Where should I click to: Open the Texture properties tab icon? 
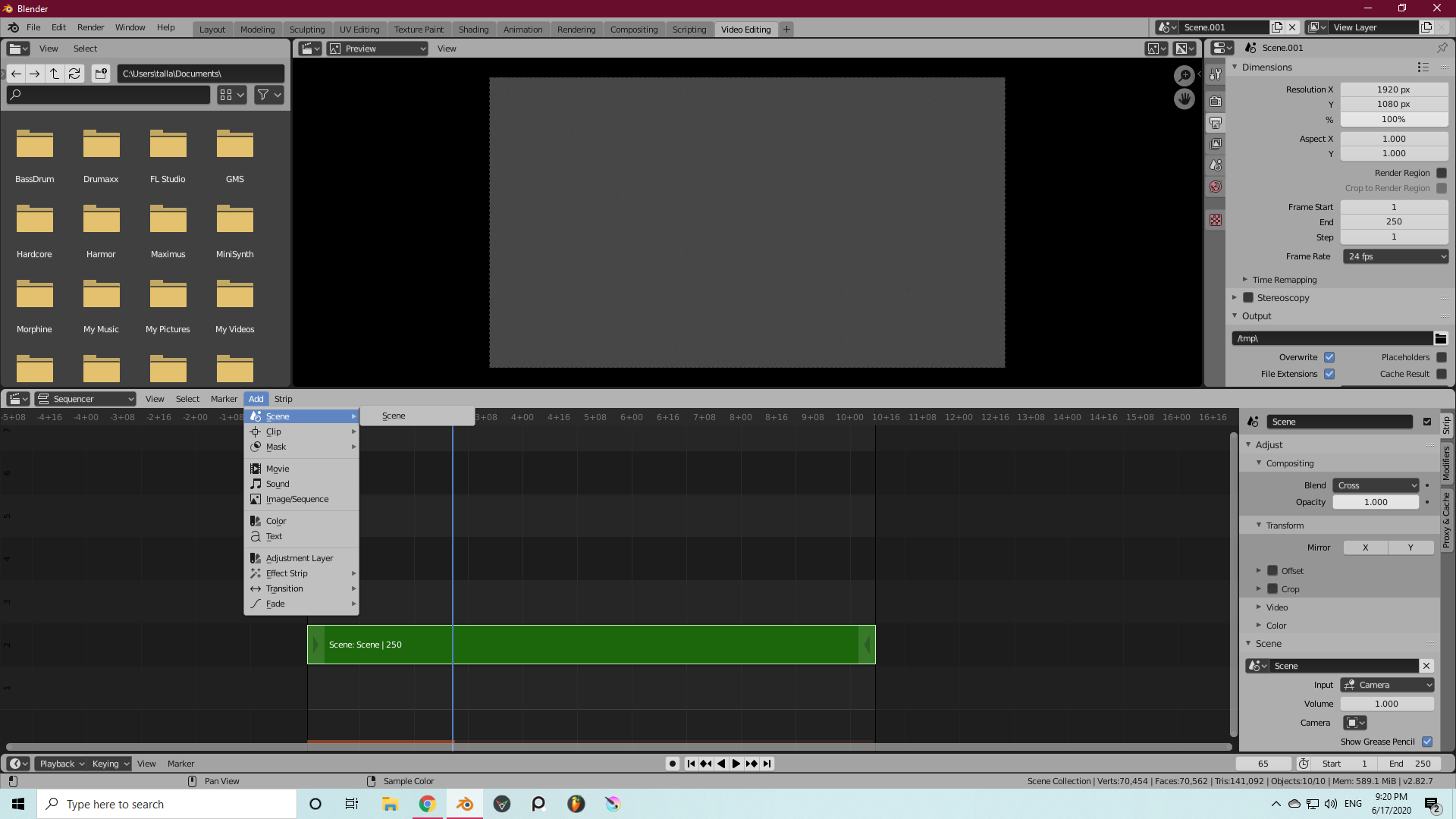[1216, 220]
